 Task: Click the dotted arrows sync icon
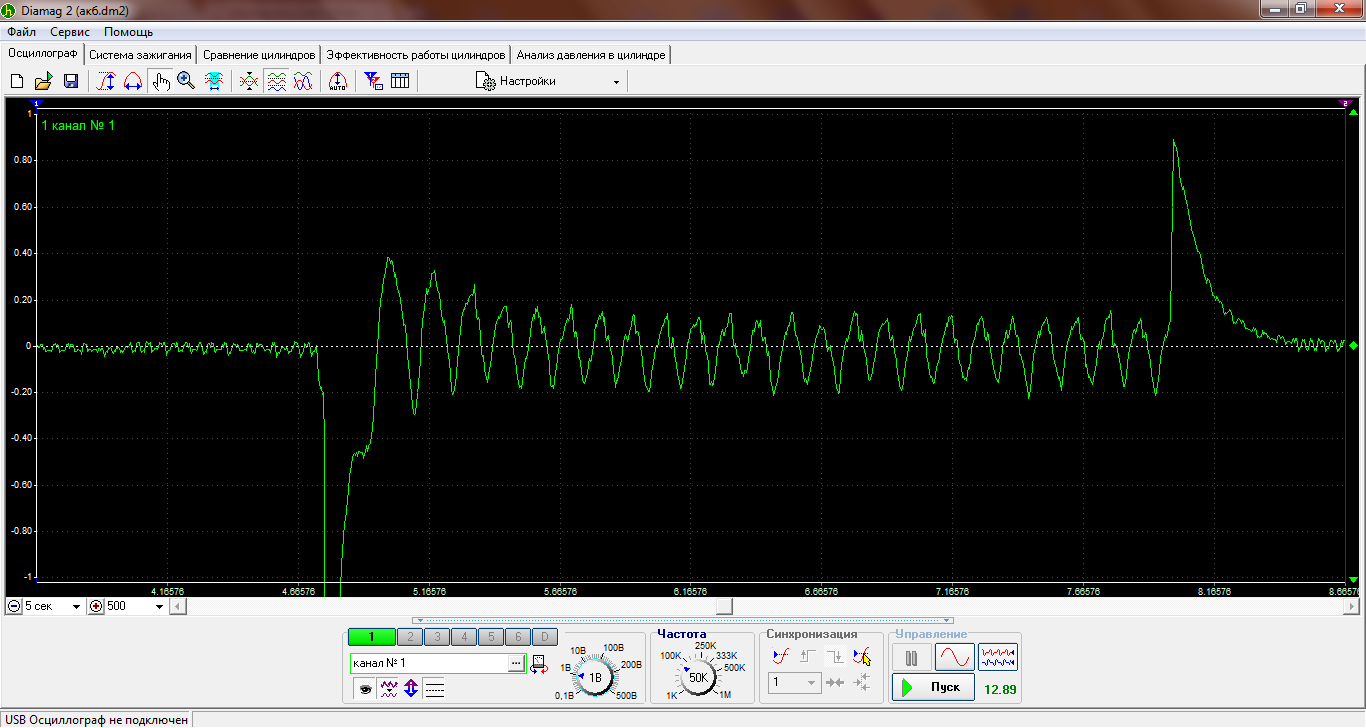[x=862, y=683]
